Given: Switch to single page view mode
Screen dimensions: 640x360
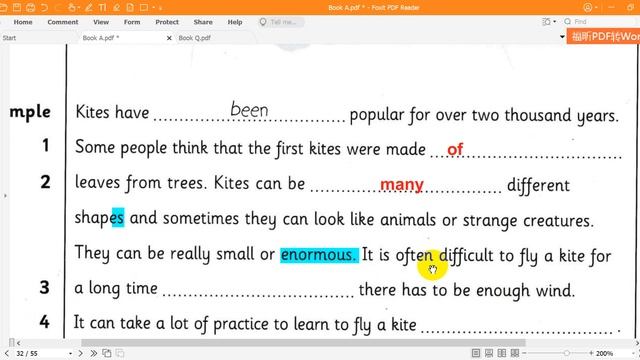Looking at the screenshot, I should [x=476, y=353].
